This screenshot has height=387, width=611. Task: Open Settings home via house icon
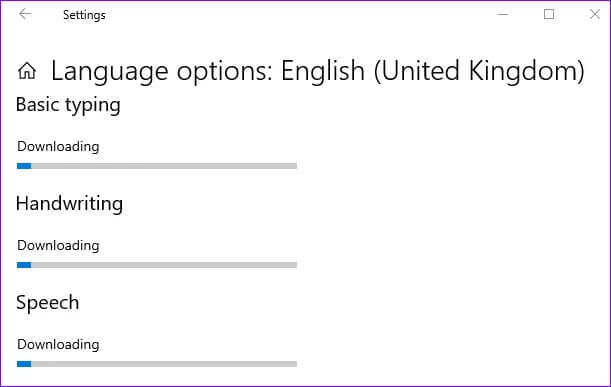27,71
